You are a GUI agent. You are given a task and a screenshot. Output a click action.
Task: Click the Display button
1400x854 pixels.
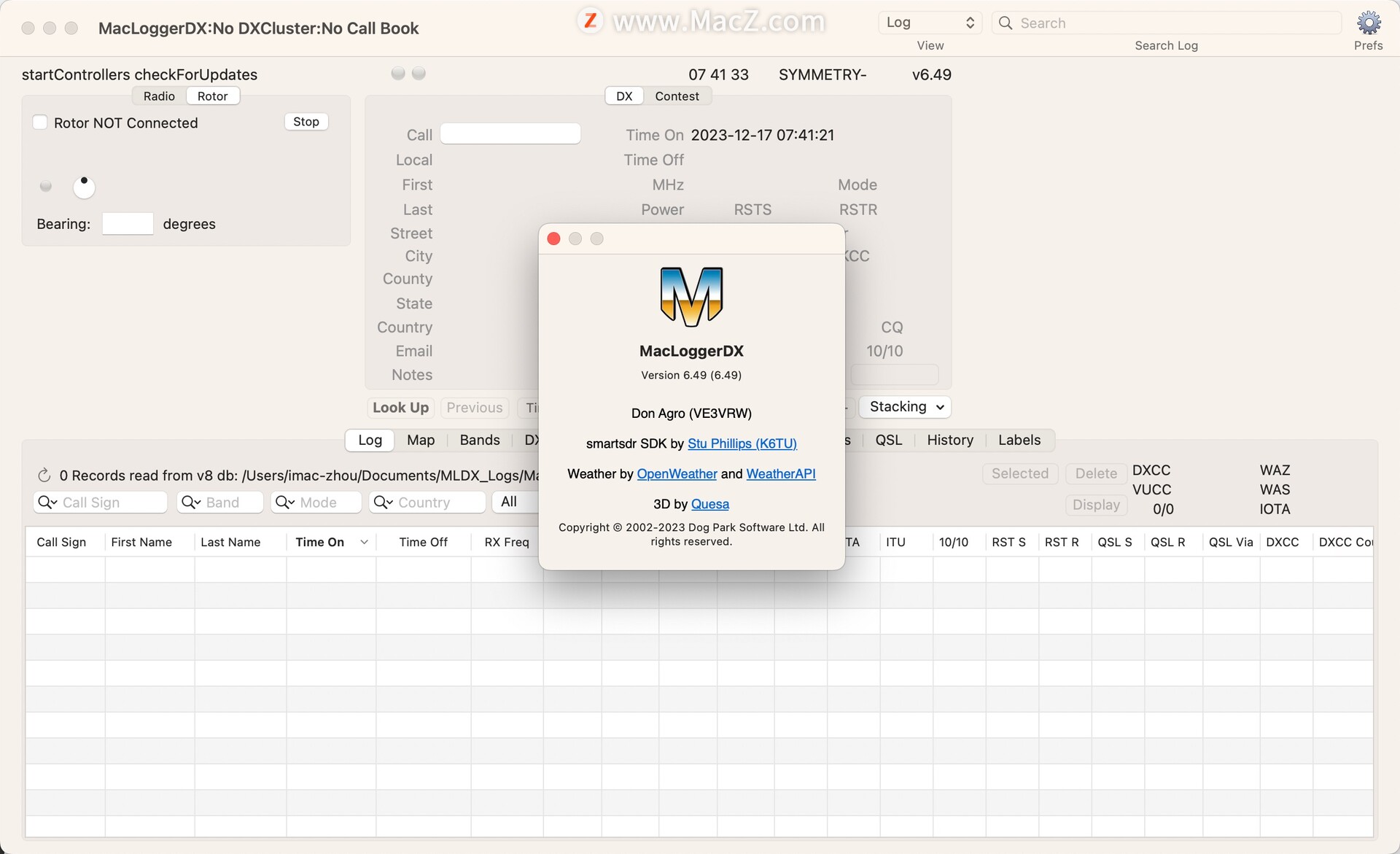coord(1096,505)
